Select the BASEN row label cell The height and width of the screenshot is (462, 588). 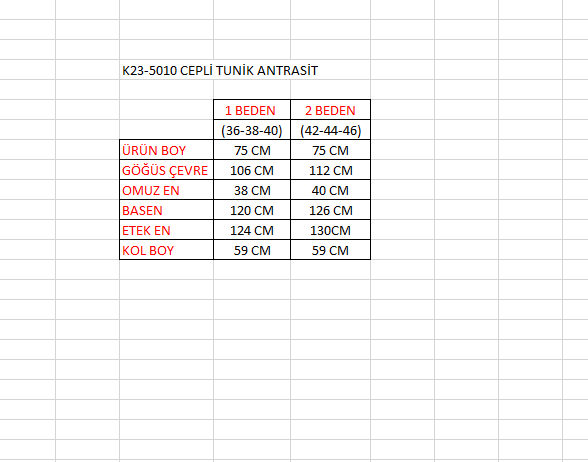[166, 210]
